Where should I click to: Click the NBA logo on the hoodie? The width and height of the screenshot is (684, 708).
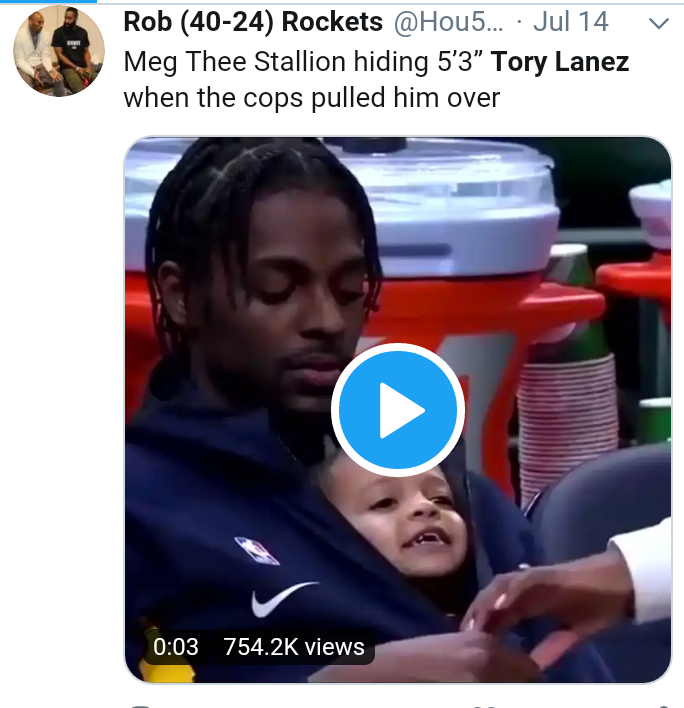256,551
